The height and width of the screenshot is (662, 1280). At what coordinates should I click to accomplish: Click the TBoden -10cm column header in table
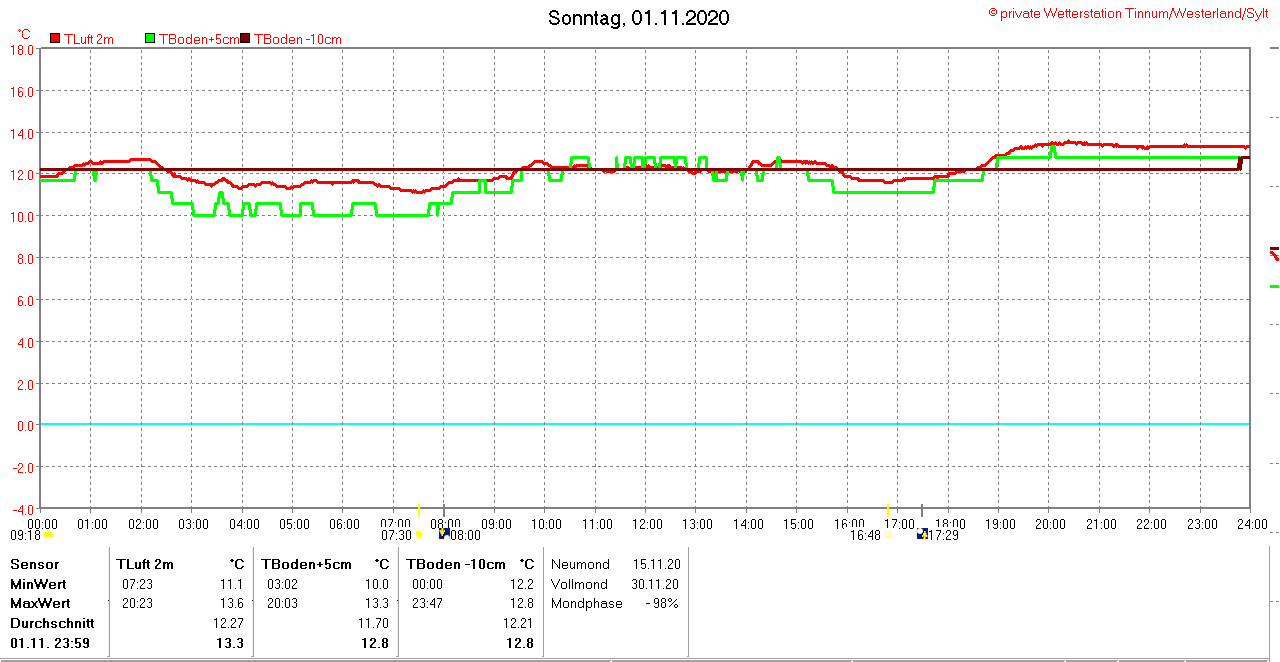(456, 564)
